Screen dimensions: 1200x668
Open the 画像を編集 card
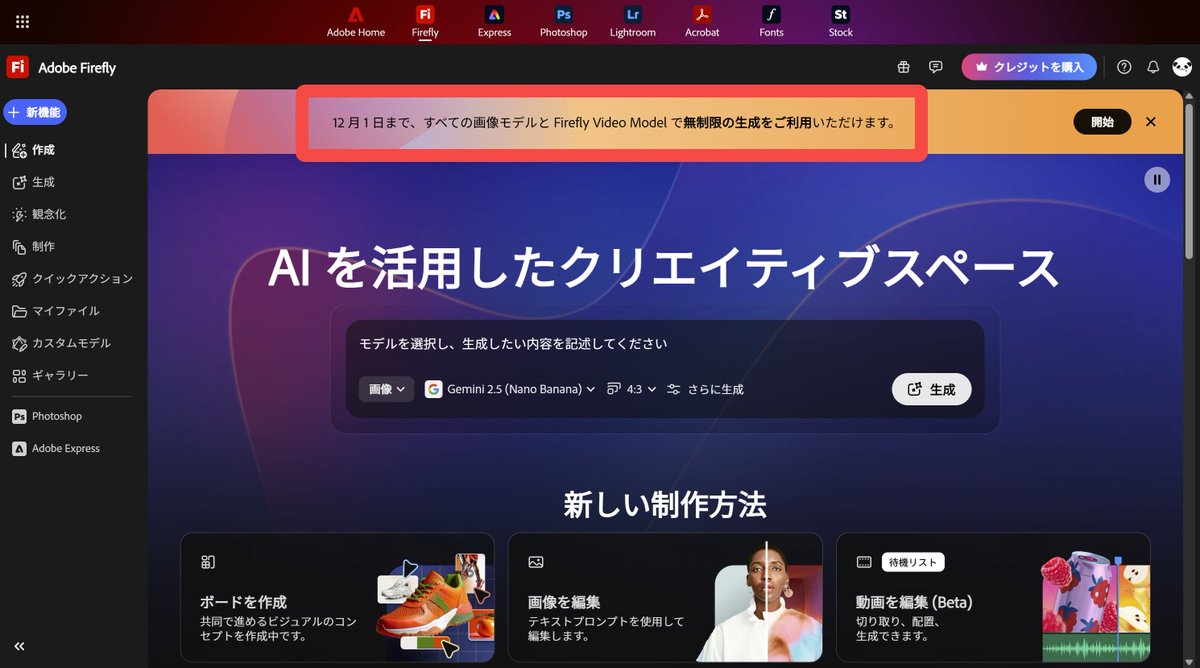pos(665,597)
